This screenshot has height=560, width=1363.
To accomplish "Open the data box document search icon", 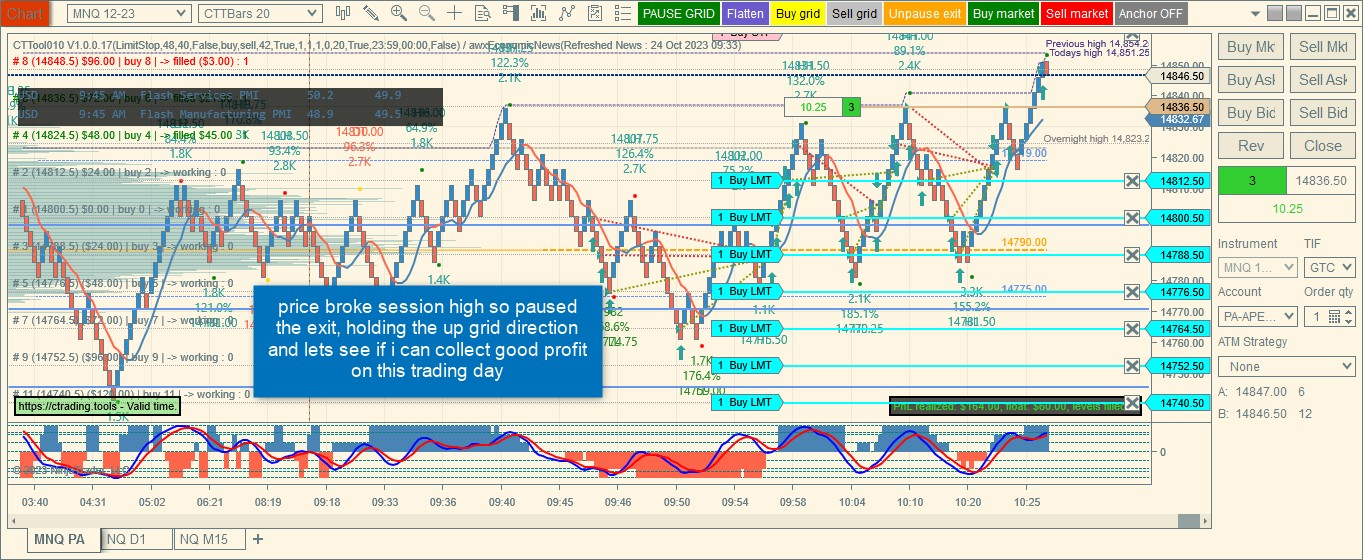I will point(483,13).
